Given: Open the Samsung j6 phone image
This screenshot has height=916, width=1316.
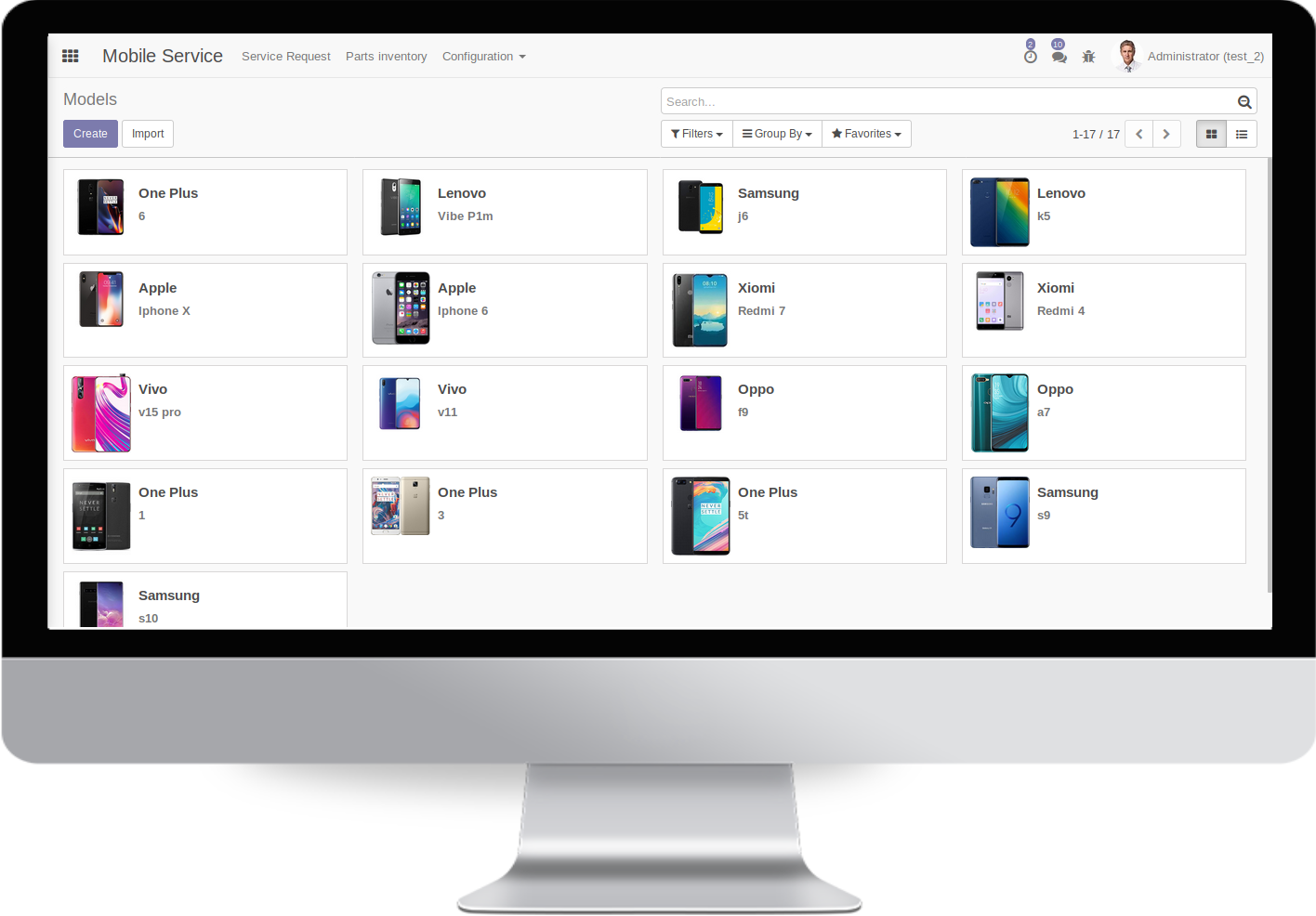Looking at the screenshot, I should [701, 207].
